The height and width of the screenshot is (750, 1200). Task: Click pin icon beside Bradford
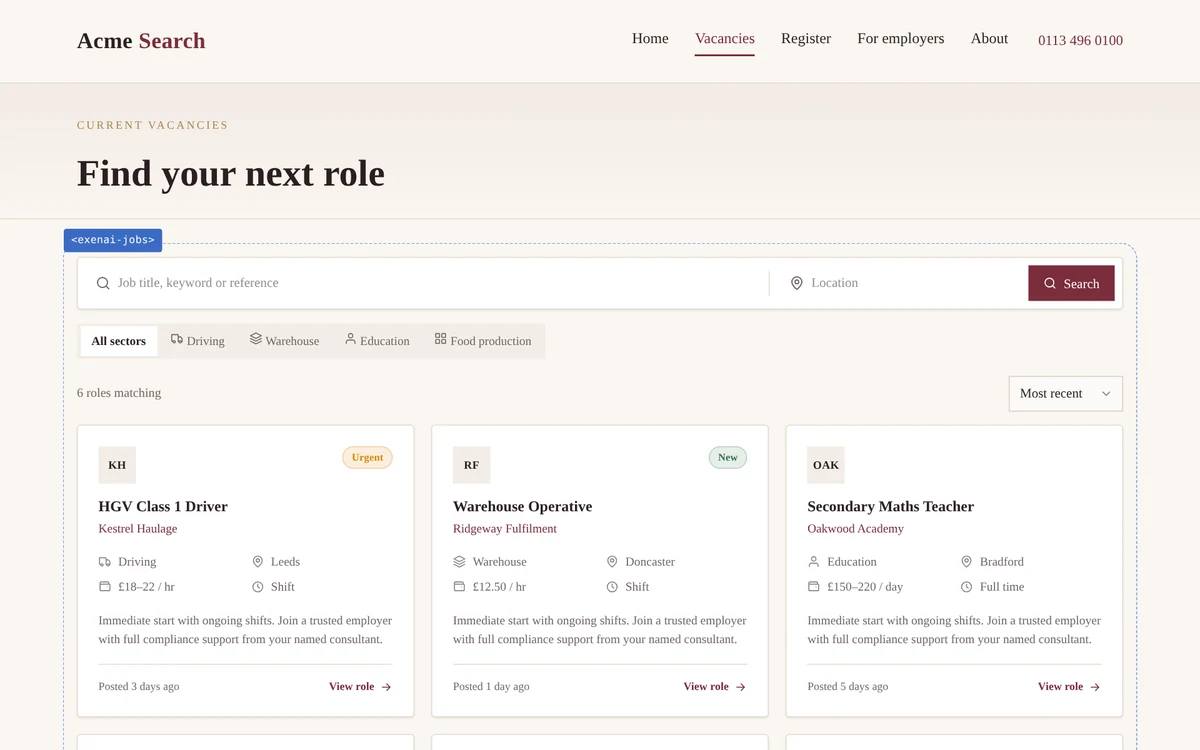(x=967, y=562)
